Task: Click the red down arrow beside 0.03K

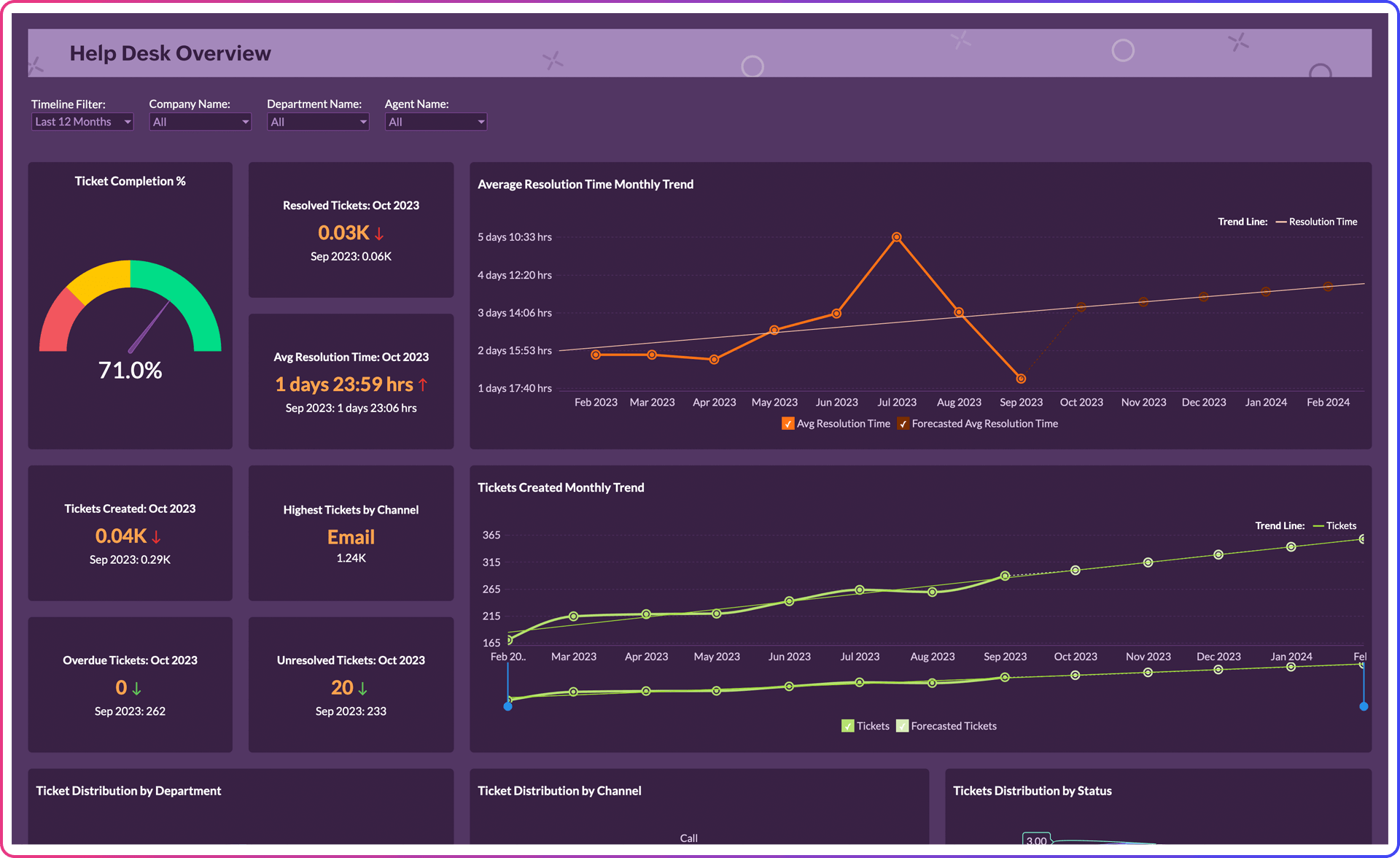Action: tap(379, 233)
